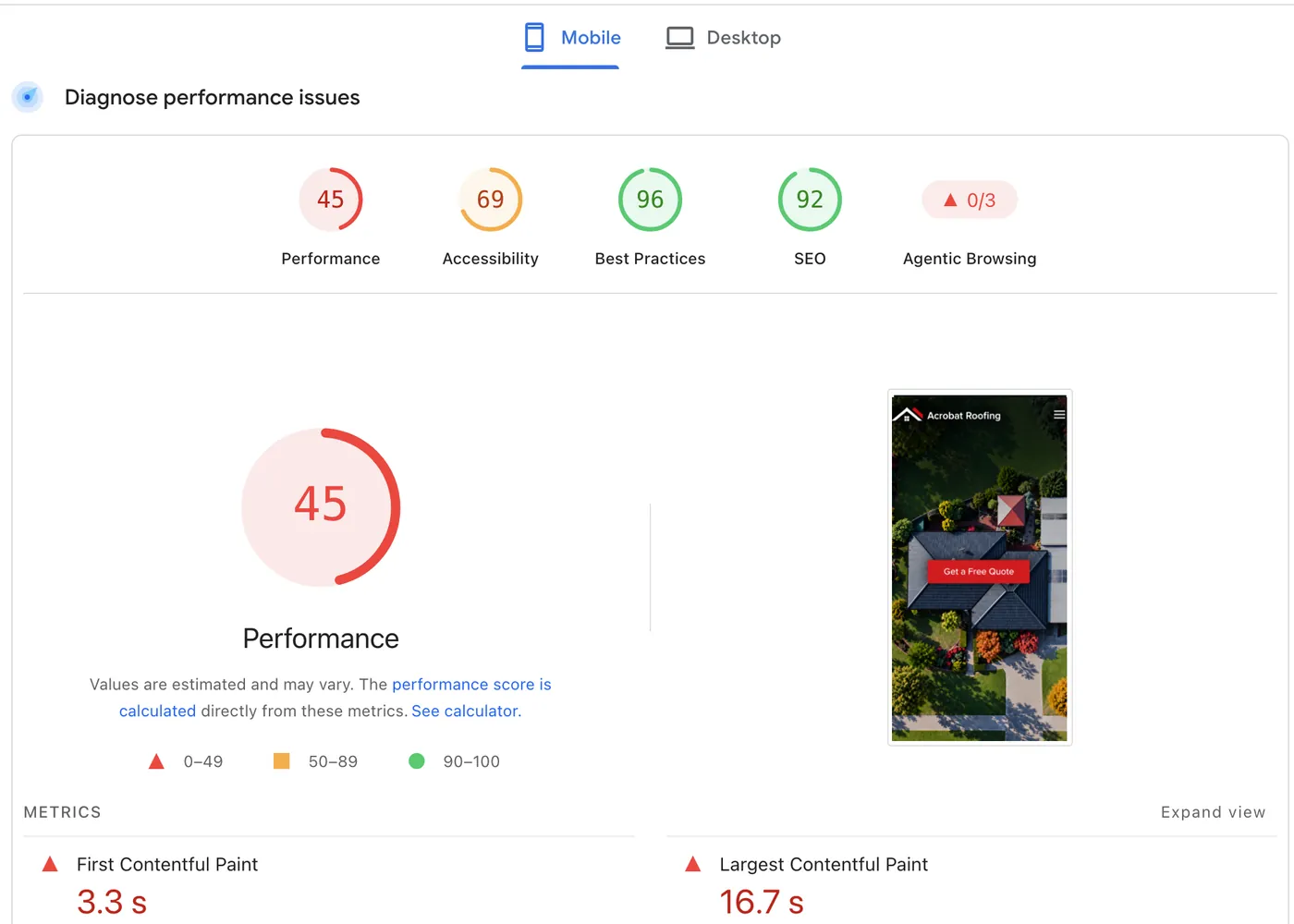Screen dimensions: 1294x924
Task: Select the Accessibility 69 score gauge
Action: 491,200
